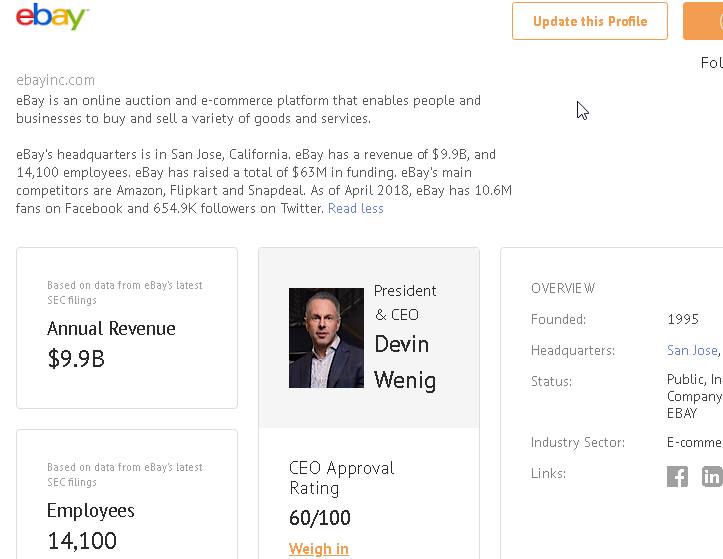Collapse the description with "Read less"
723x559 pixels.
tap(355, 209)
